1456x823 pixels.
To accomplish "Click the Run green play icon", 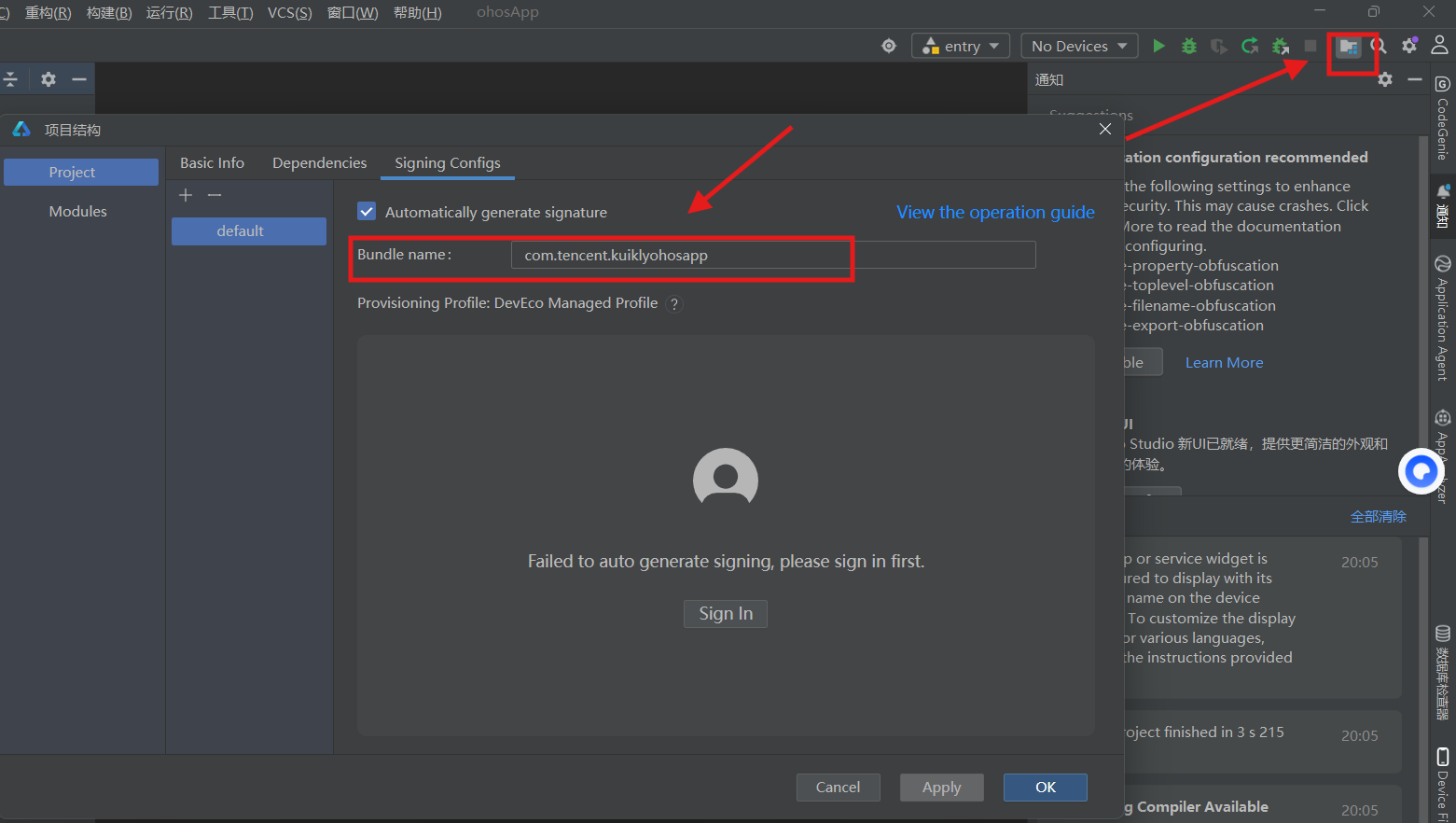I will point(1158,46).
